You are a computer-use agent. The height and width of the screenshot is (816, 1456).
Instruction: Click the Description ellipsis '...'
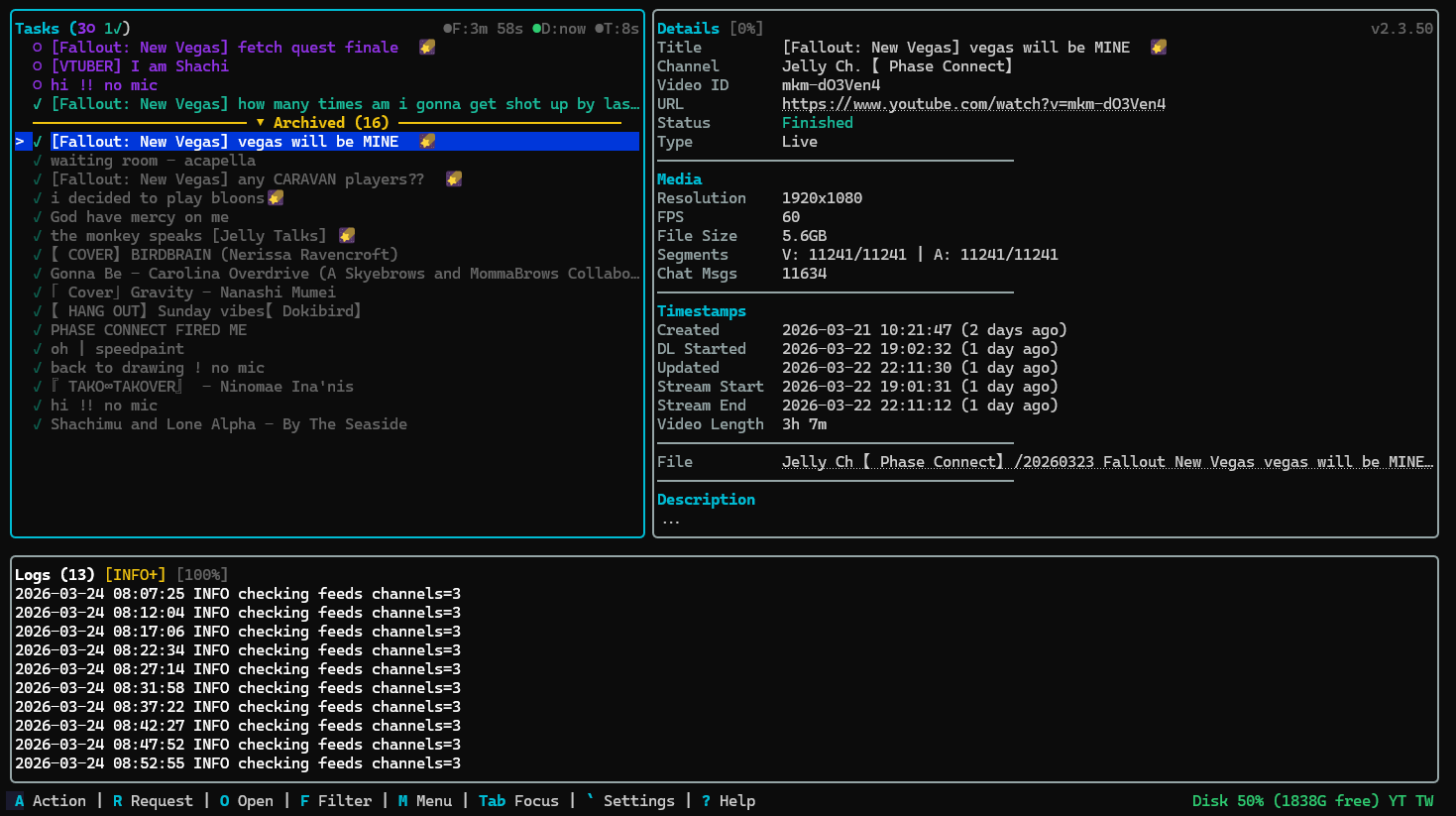click(671, 520)
